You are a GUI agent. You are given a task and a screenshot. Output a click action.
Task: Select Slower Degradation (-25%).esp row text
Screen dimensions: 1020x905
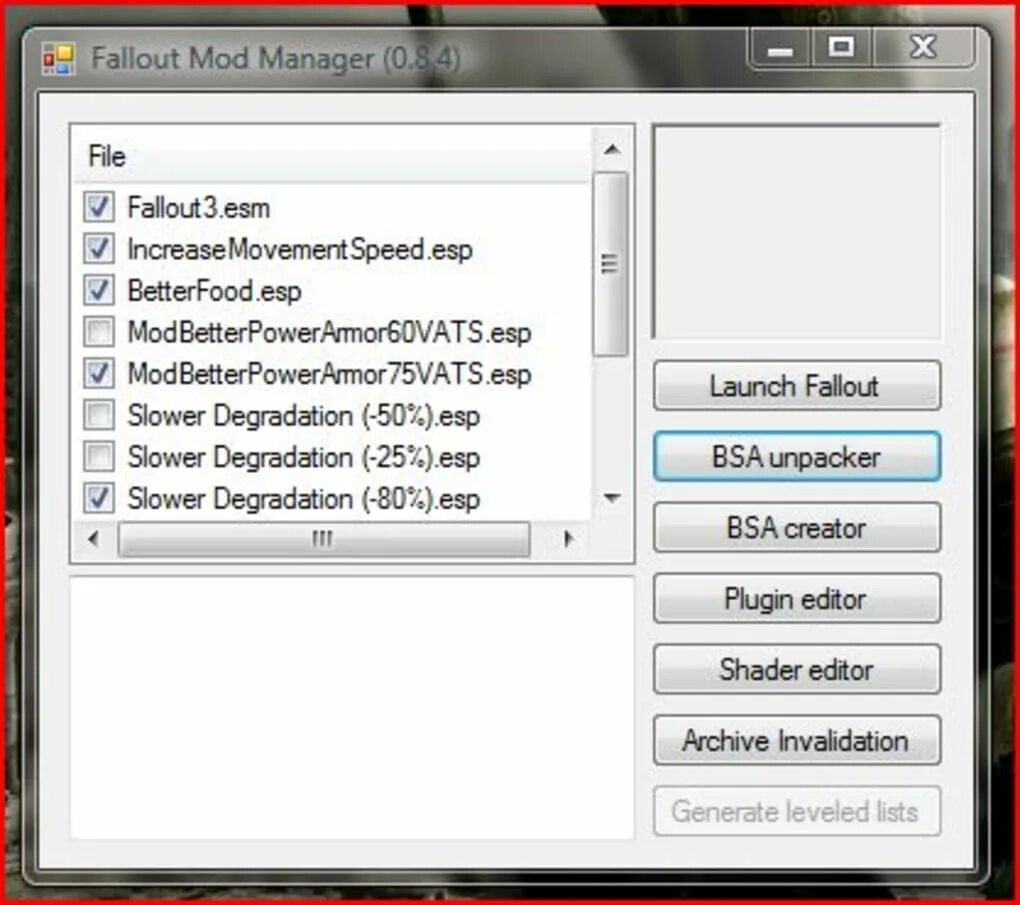pos(304,458)
